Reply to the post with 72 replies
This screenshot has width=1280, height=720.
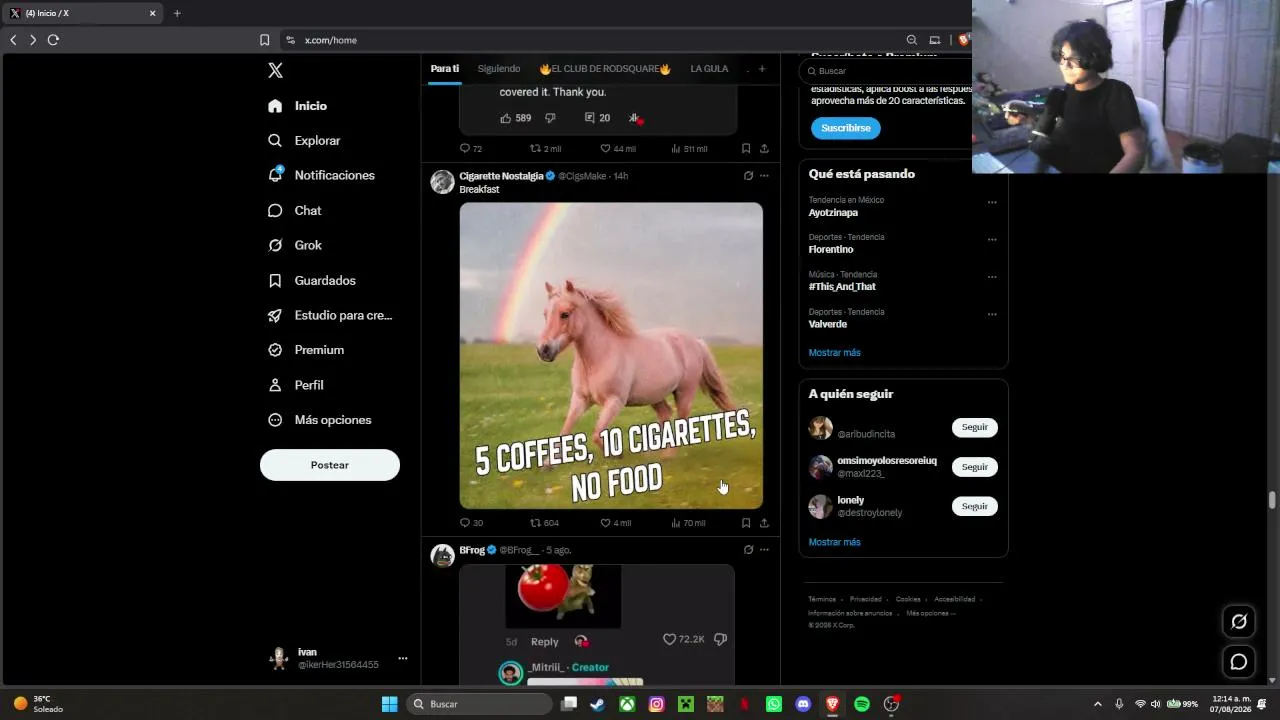tap(471, 149)
